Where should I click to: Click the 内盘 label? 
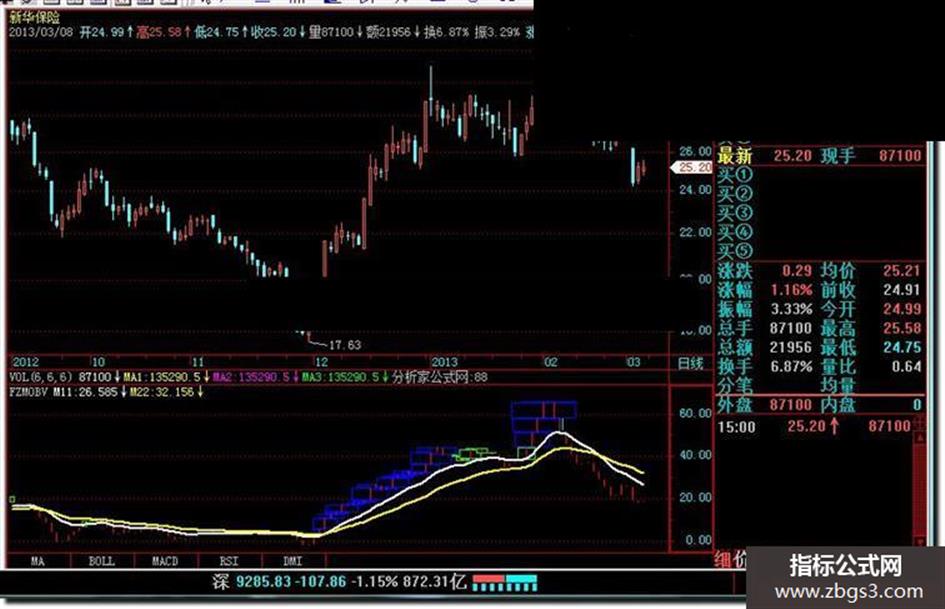838,405
